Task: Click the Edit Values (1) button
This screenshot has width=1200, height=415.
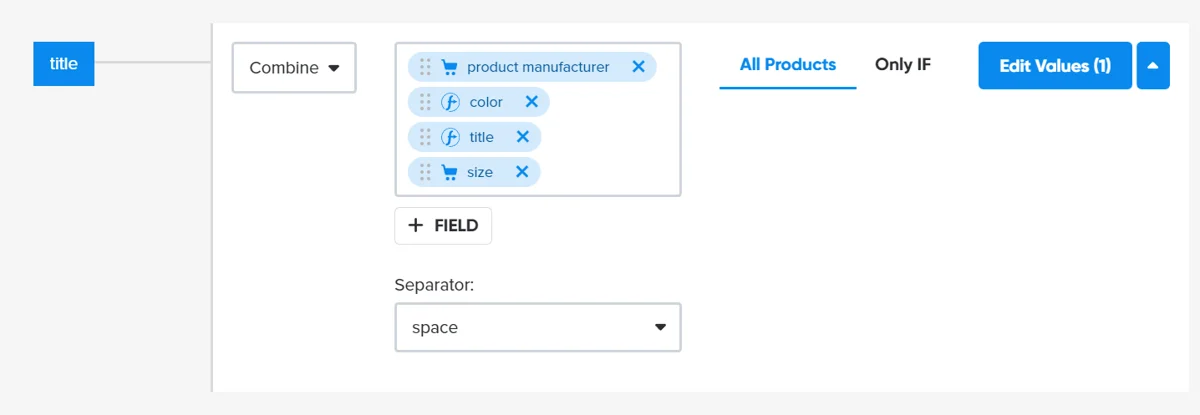Action: pyautogui.click(x=1055, y=66)
